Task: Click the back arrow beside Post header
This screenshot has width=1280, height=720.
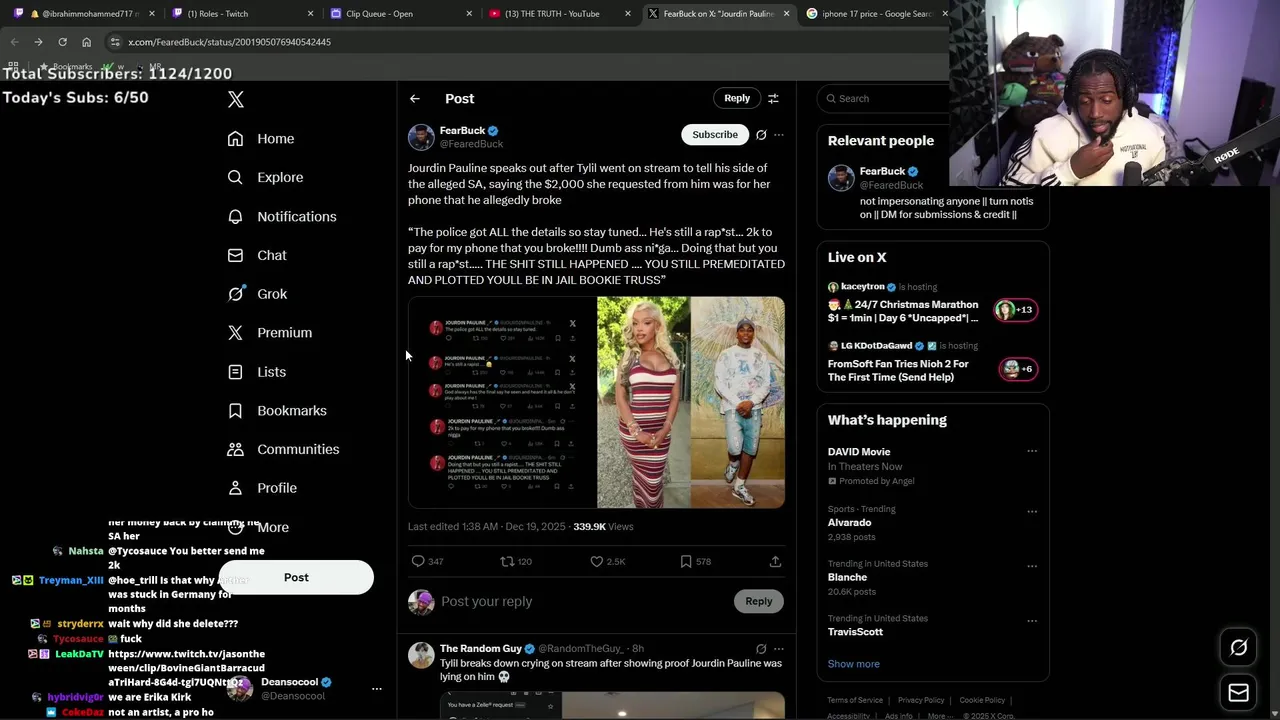Action: 415,99
